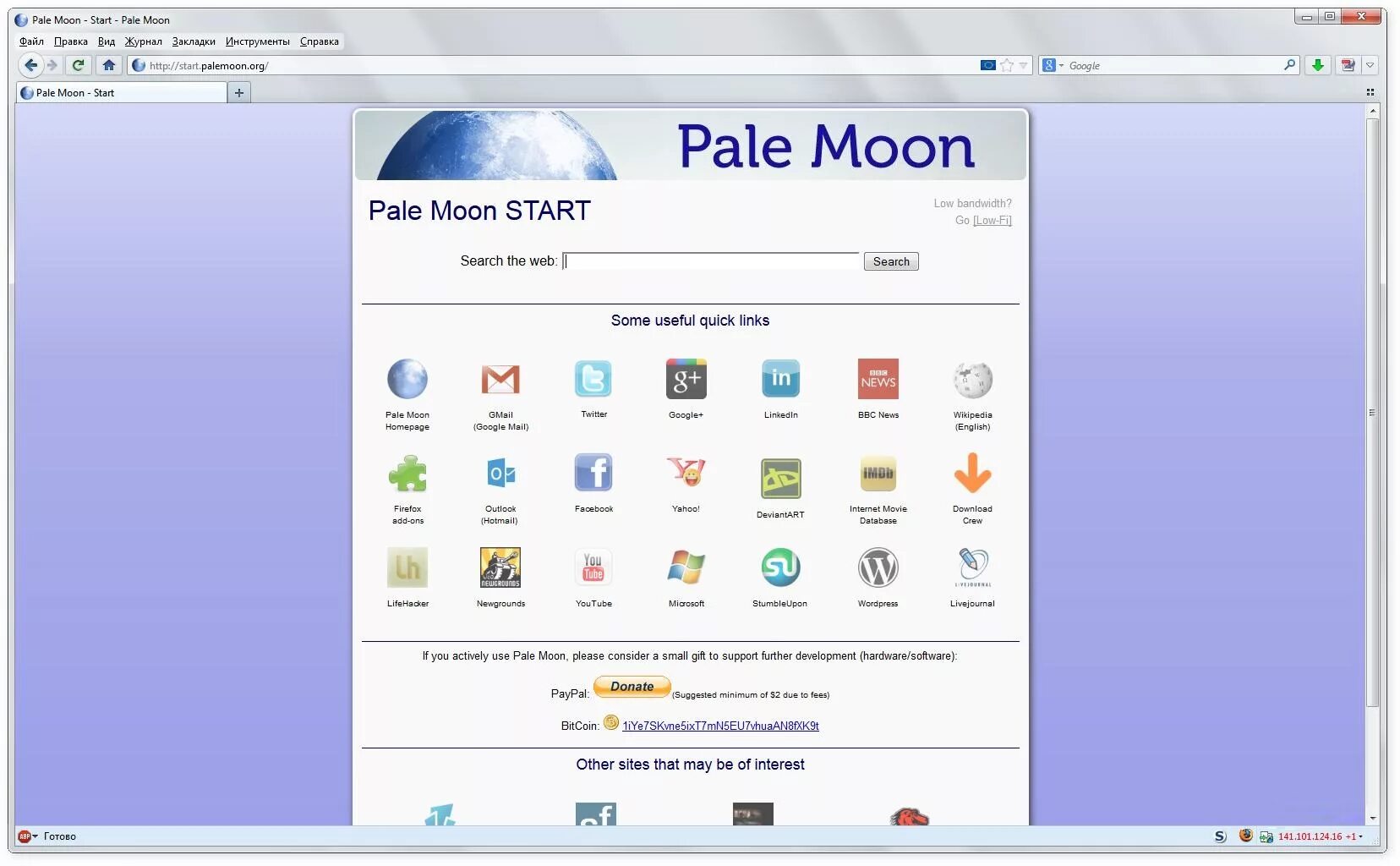Open the Microsoft quick link icon
Screen dimensions: 1400x866
686,567
